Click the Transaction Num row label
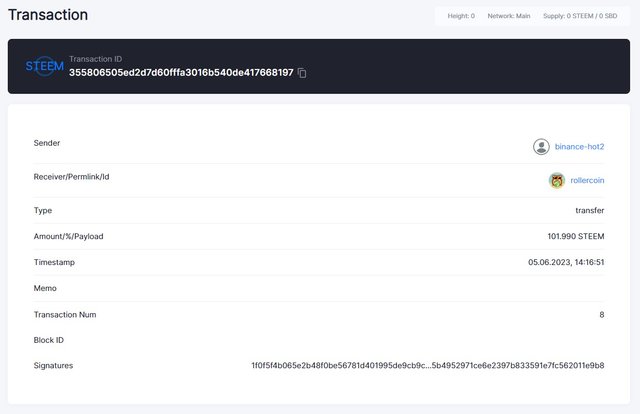Viewport: 640px width, 414px height. pyautogui.click(x=65, y=314)
